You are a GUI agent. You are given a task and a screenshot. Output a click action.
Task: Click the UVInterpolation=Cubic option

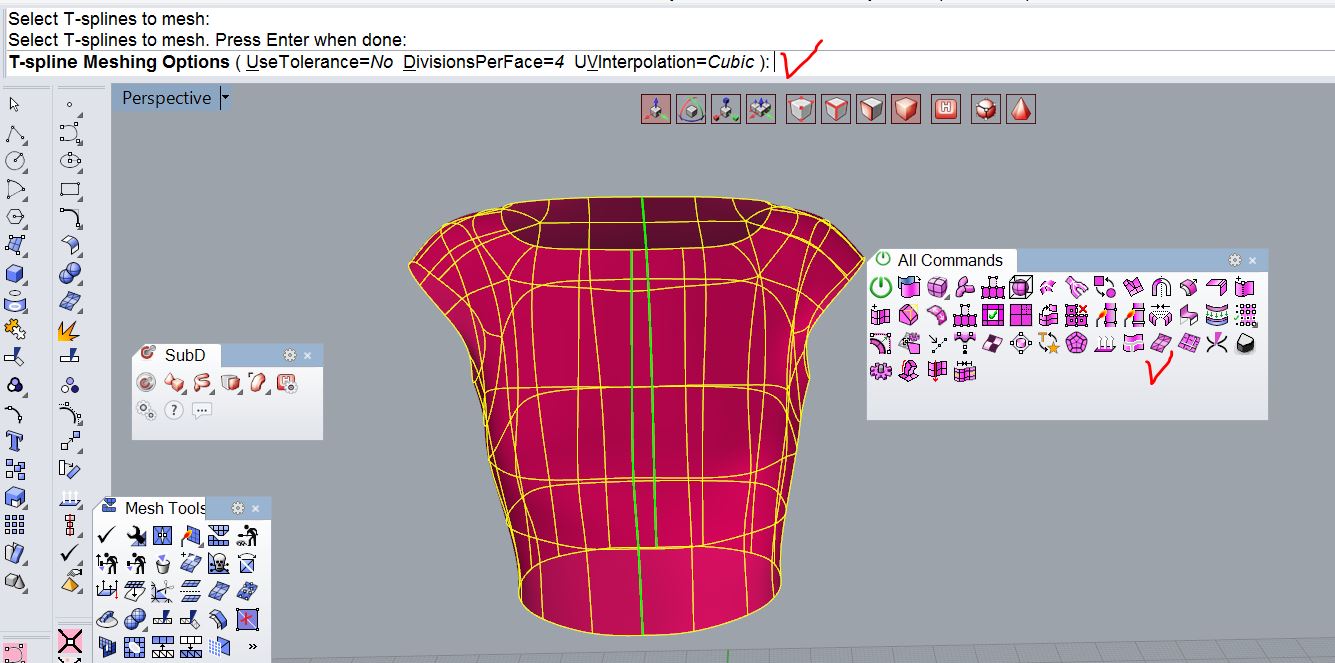(x=664, y=62)
